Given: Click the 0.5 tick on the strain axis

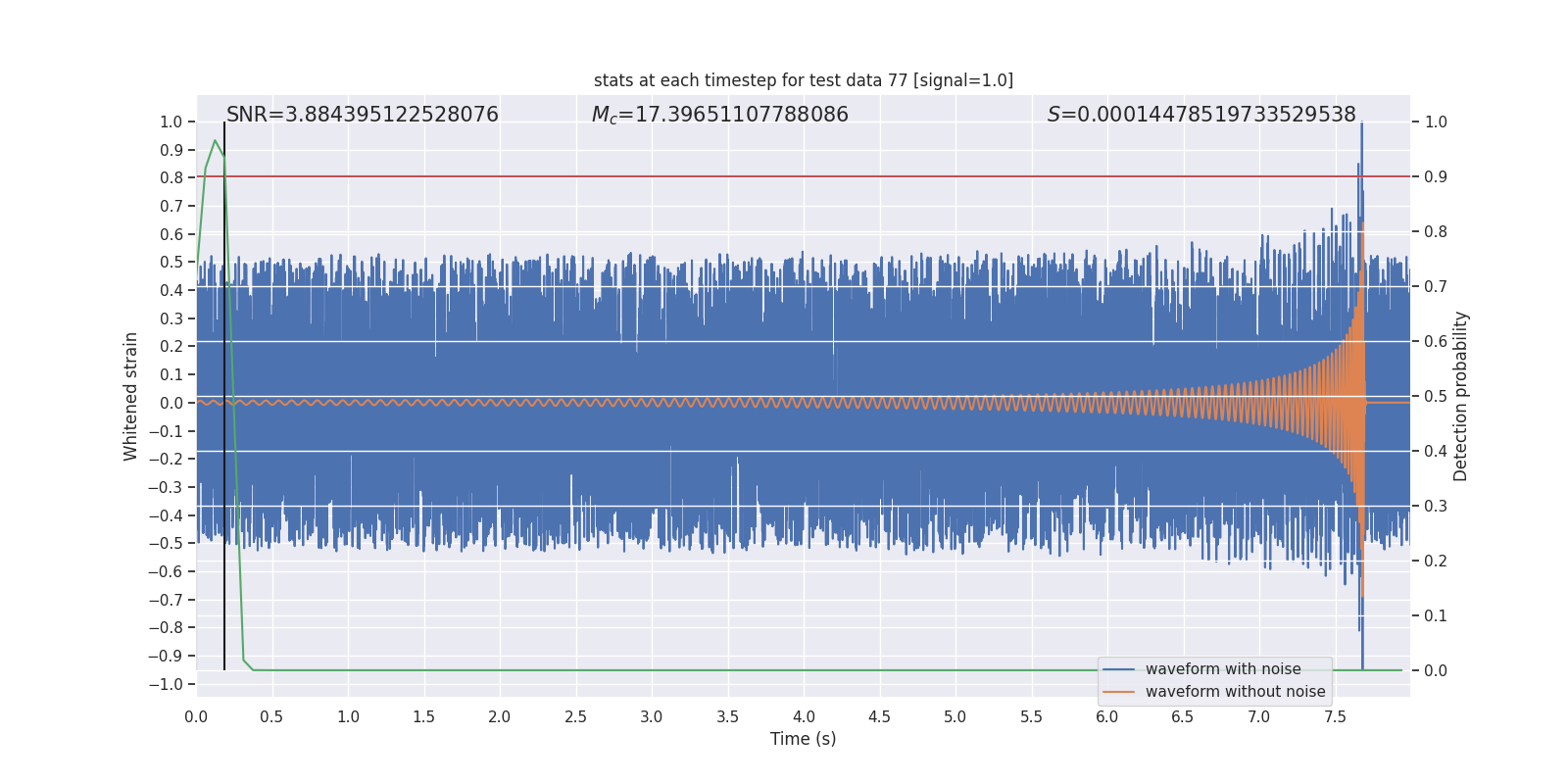Looking at the screenshot, I should [171, 263].
